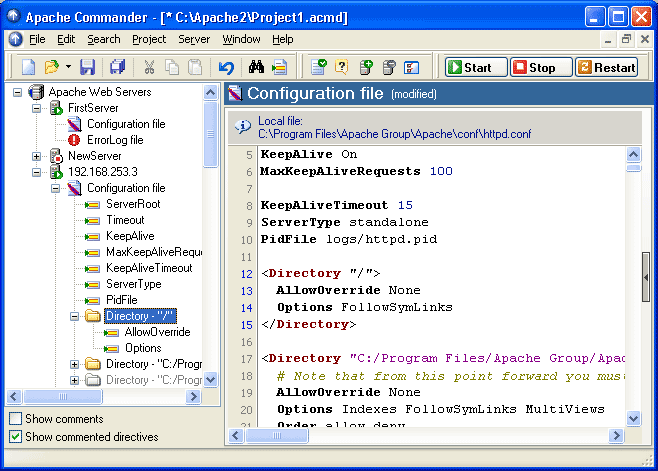Image resolution: width=658 pixels, height=471 pixels.
Task: Click the Open project folder icon
Action: pyautogui.click(x=52, y=67)
